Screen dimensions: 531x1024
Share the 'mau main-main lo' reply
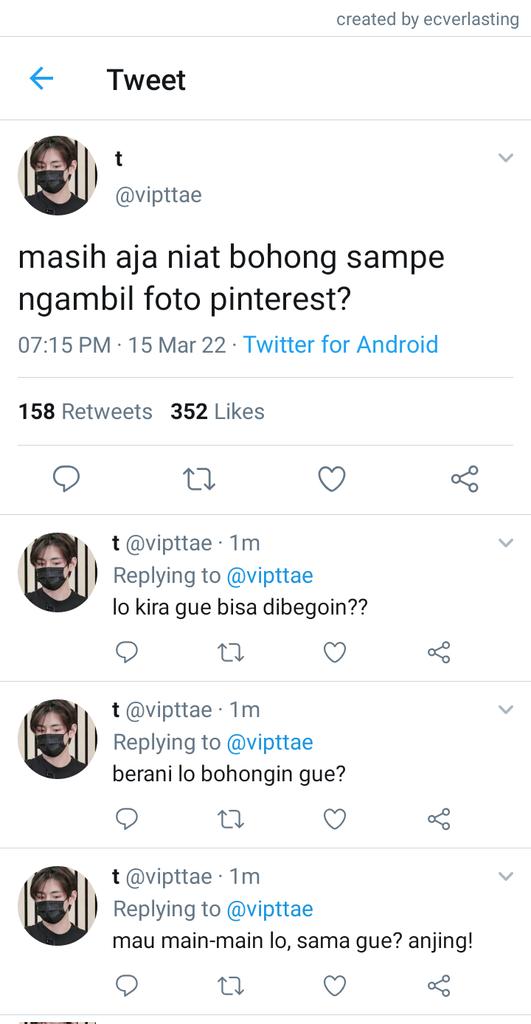[439, 985]
